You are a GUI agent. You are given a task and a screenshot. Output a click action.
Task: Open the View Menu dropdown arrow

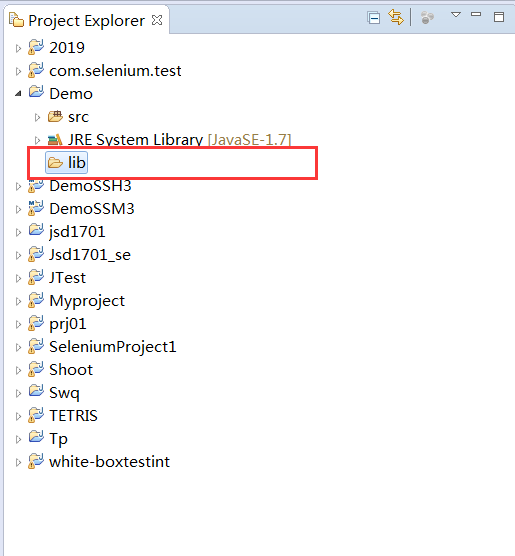(x=456, y=15)
